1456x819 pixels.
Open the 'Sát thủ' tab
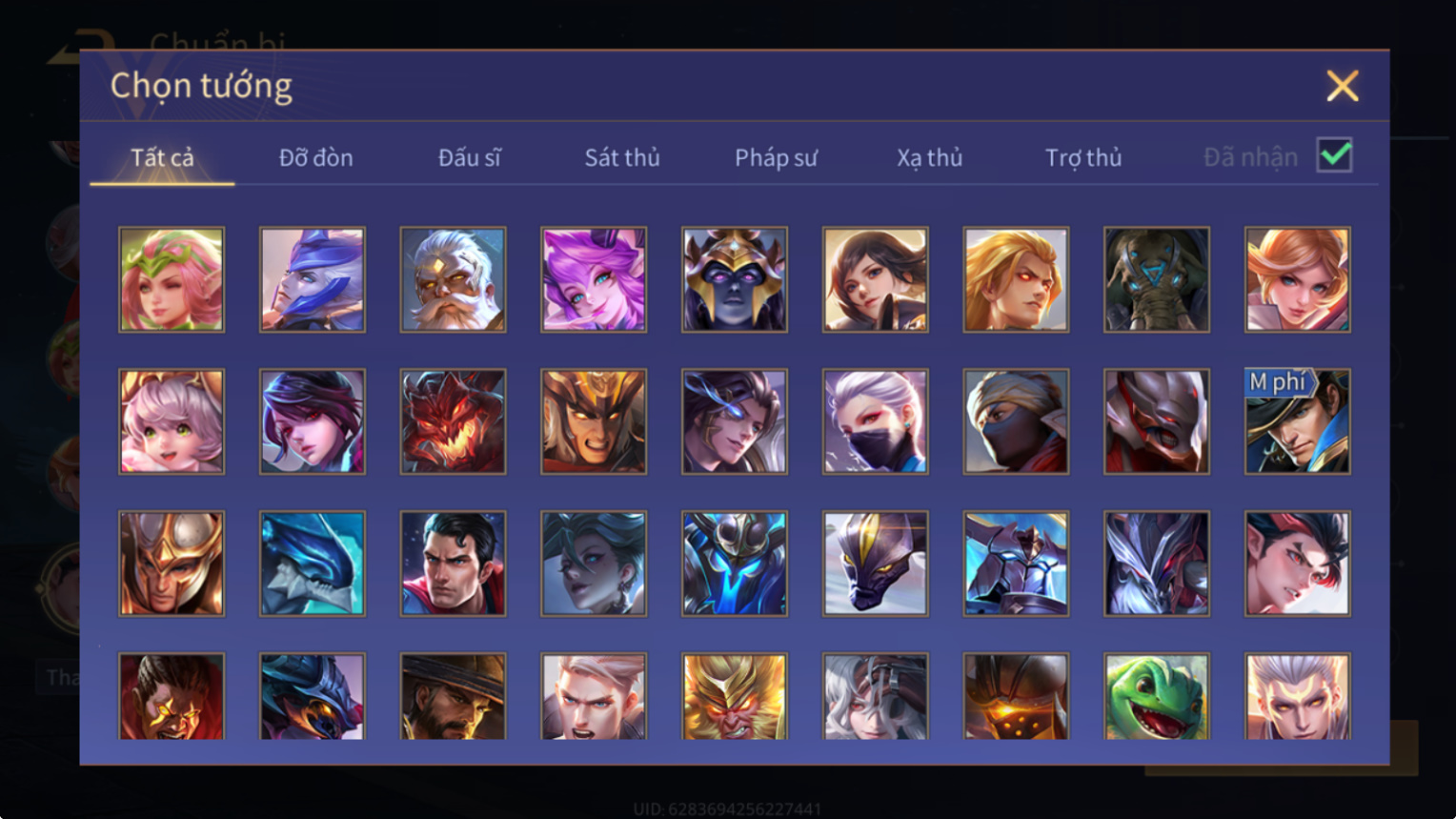tap(622, 157)
